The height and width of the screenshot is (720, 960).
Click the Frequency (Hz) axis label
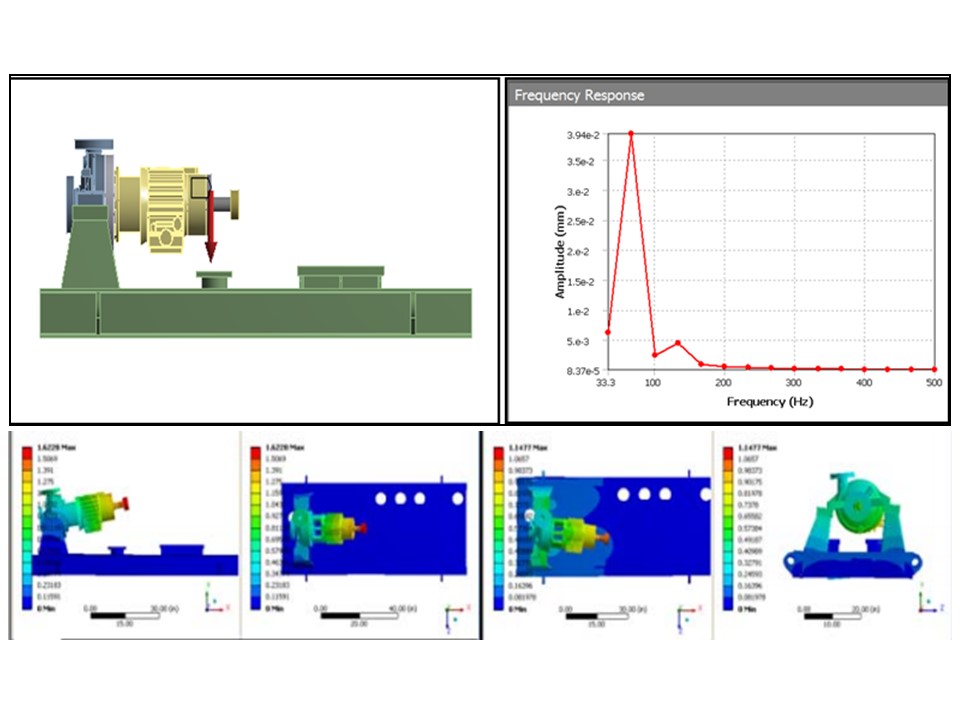(x=769, y=402)
